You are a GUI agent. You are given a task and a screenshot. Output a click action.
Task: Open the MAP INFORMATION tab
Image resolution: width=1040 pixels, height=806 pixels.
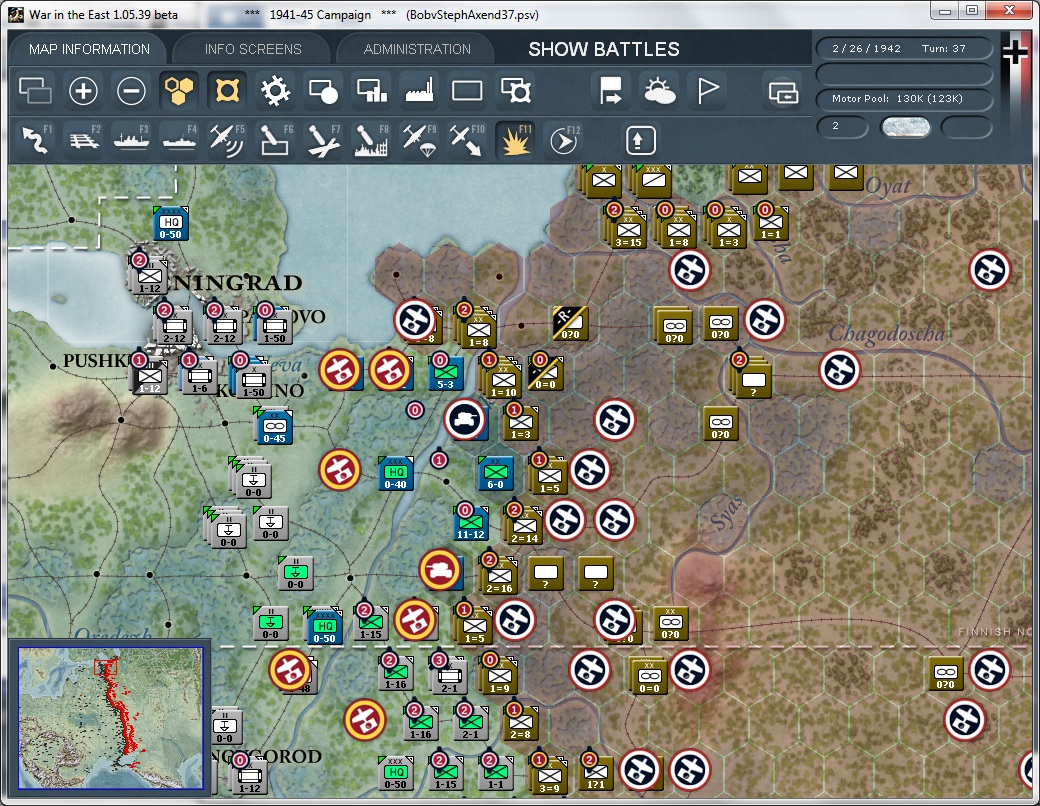89,49
